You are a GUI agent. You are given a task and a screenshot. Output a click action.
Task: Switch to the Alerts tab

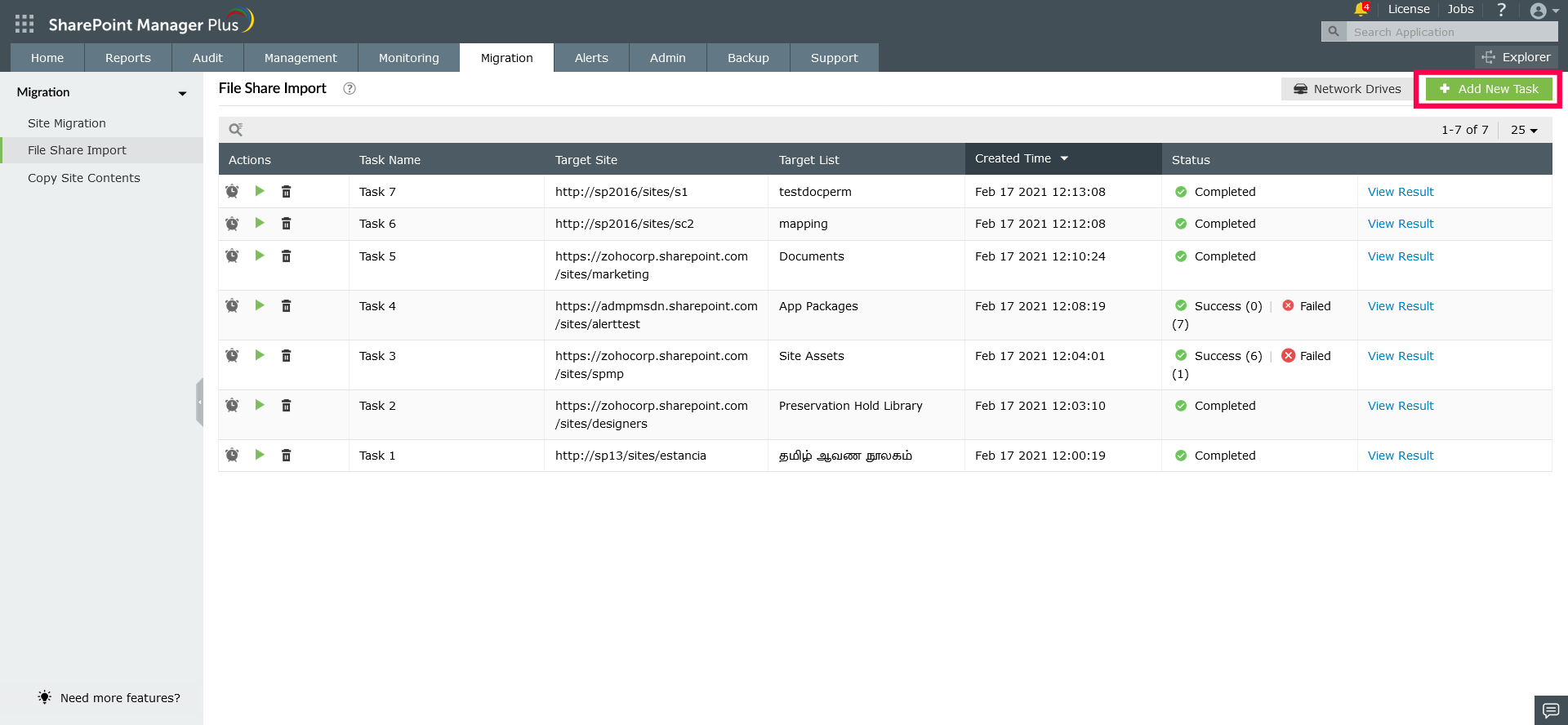pyautogui.click(x=591, y=58)
